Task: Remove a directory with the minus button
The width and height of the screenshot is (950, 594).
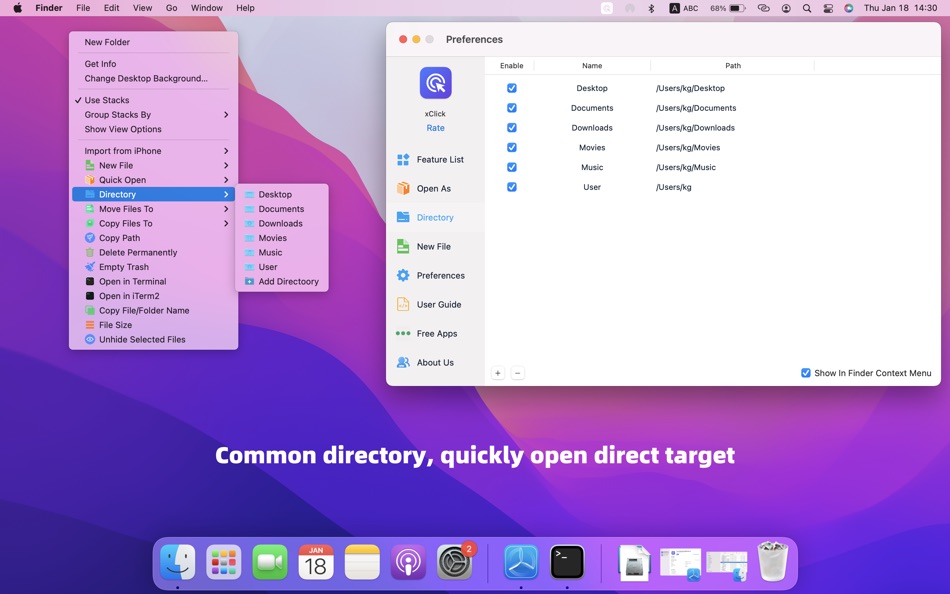Action: (x=517, y=373)
